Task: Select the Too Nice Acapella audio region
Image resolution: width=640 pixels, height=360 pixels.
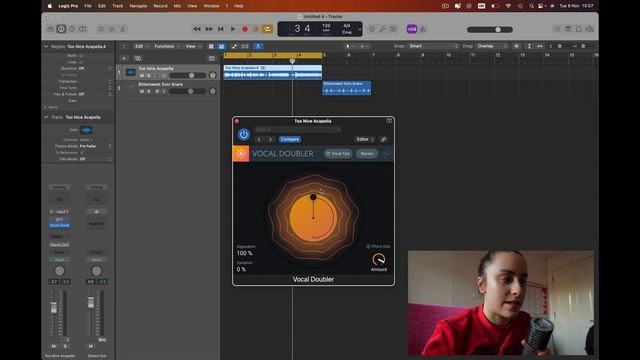Action: [x=273, y=72]
